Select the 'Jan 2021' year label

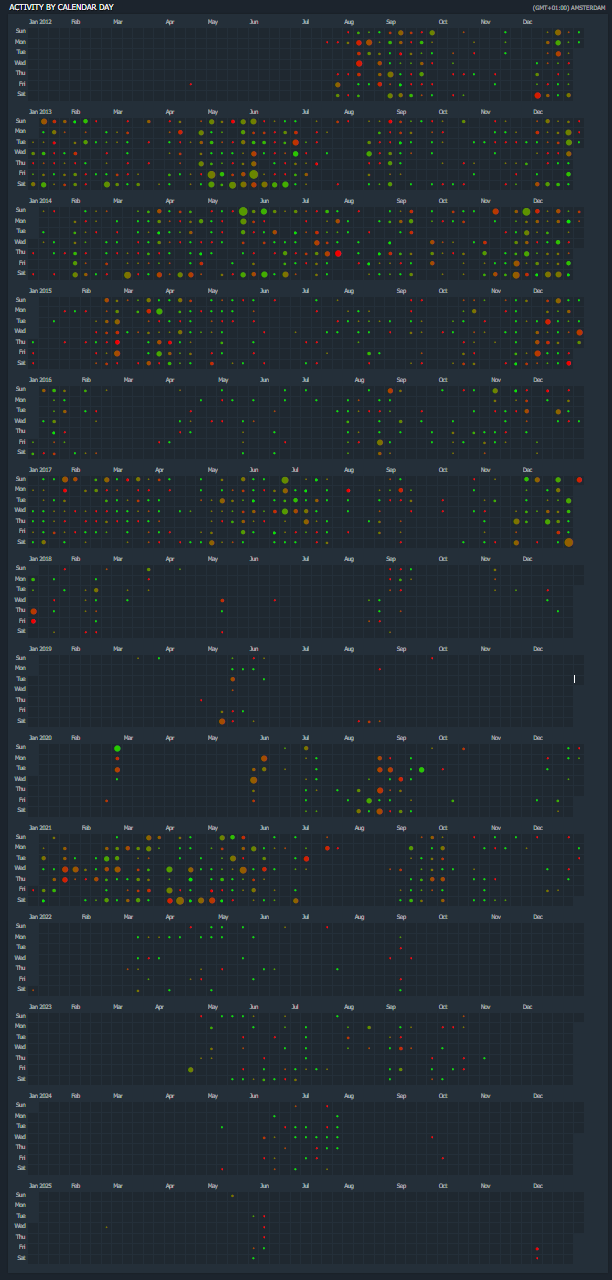click(41, 827)
